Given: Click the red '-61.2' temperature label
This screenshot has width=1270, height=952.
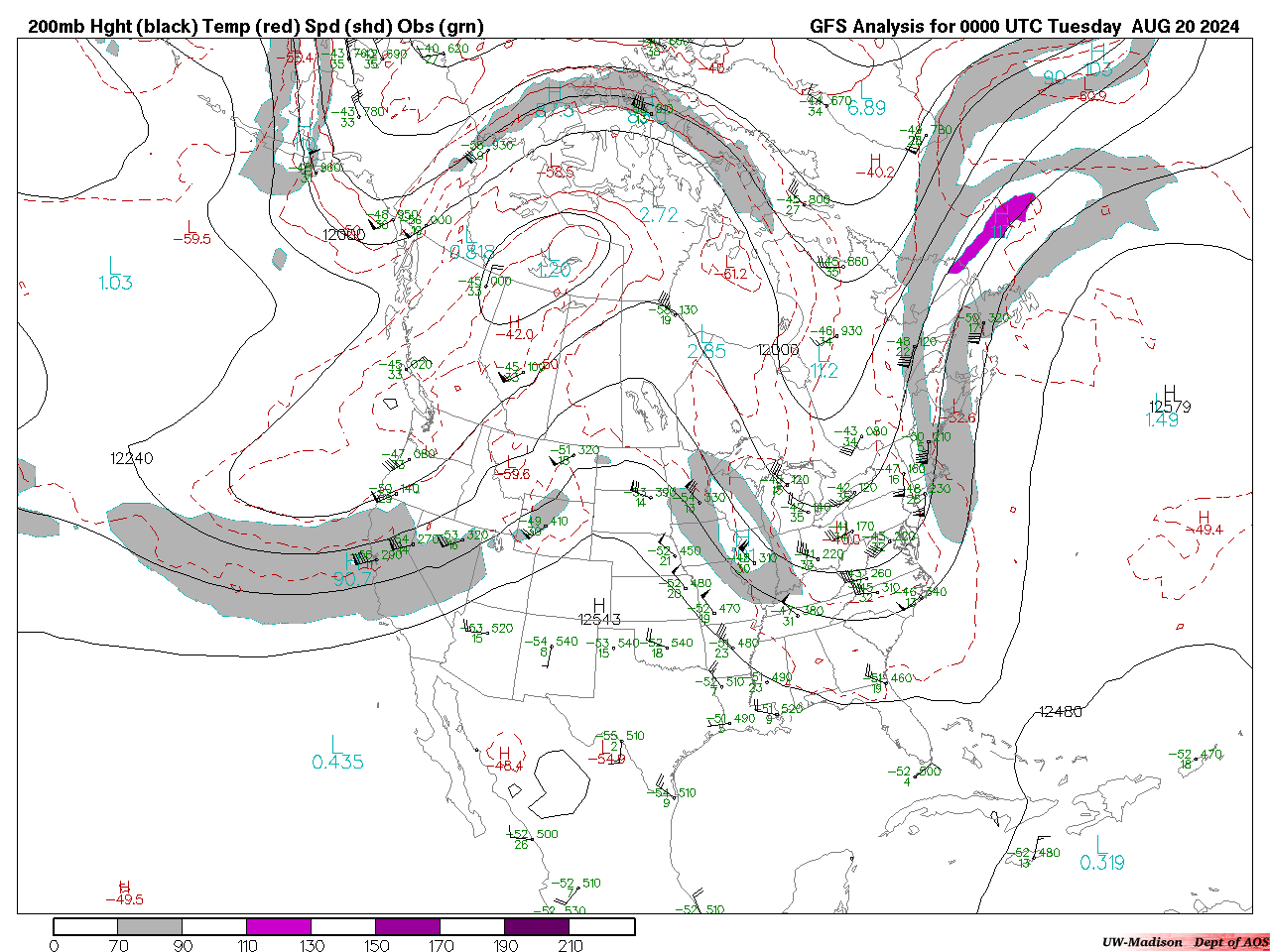Looking at the screenshot, I should pos(728,275).
